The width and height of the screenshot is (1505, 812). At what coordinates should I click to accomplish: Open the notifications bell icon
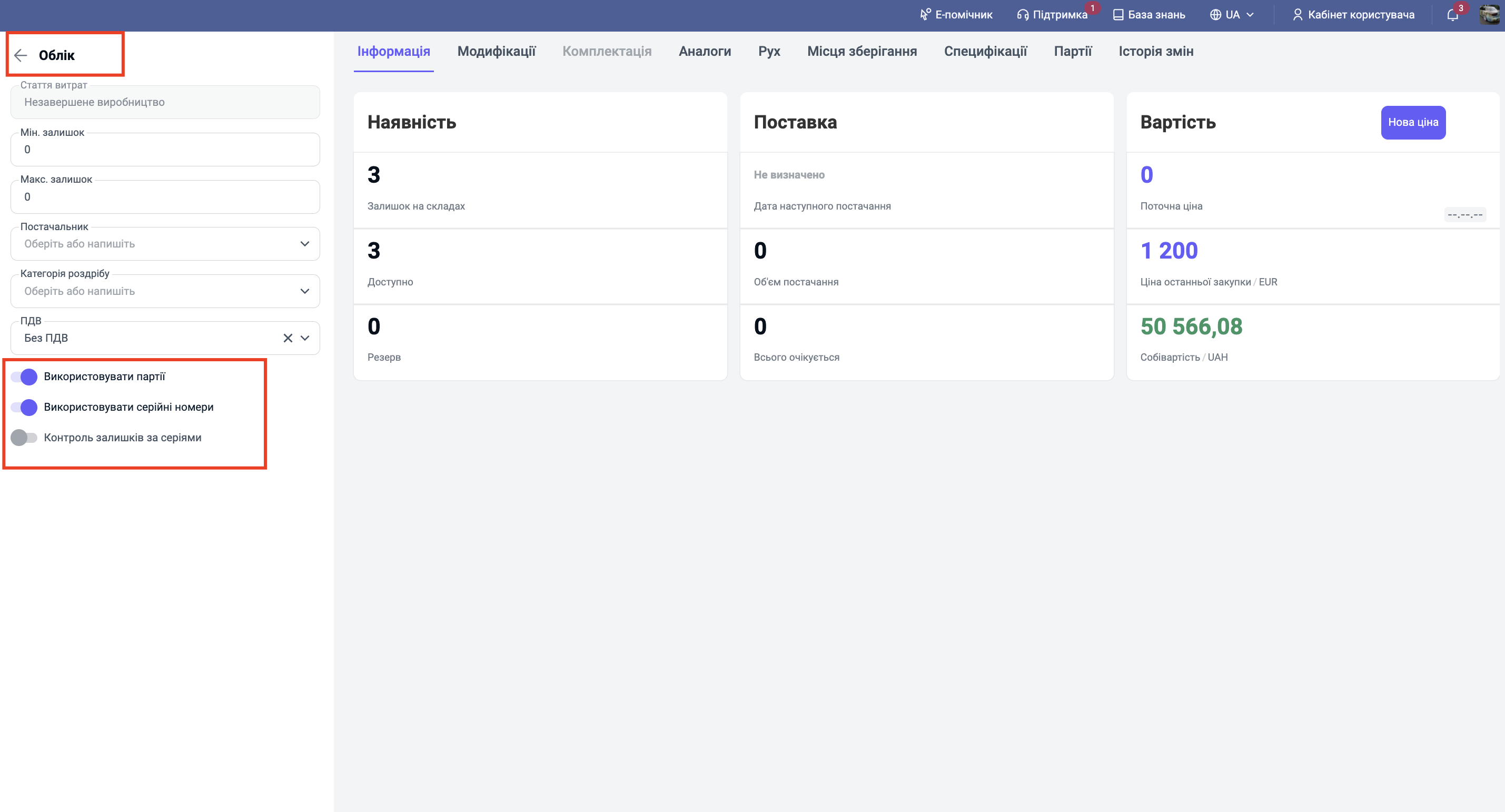pos(1452,15)
